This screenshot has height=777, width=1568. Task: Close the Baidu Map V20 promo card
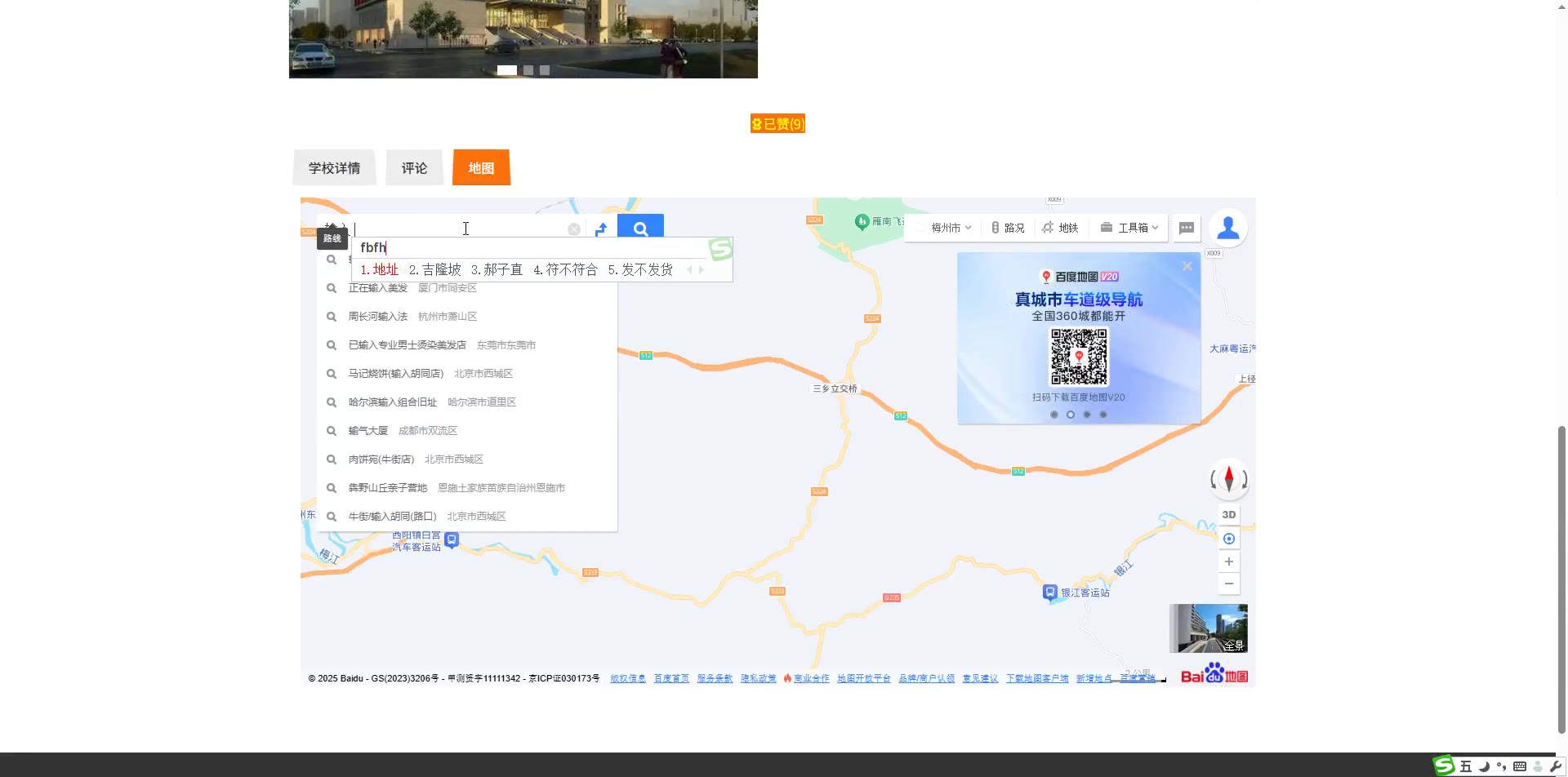tap(1187, 266)
